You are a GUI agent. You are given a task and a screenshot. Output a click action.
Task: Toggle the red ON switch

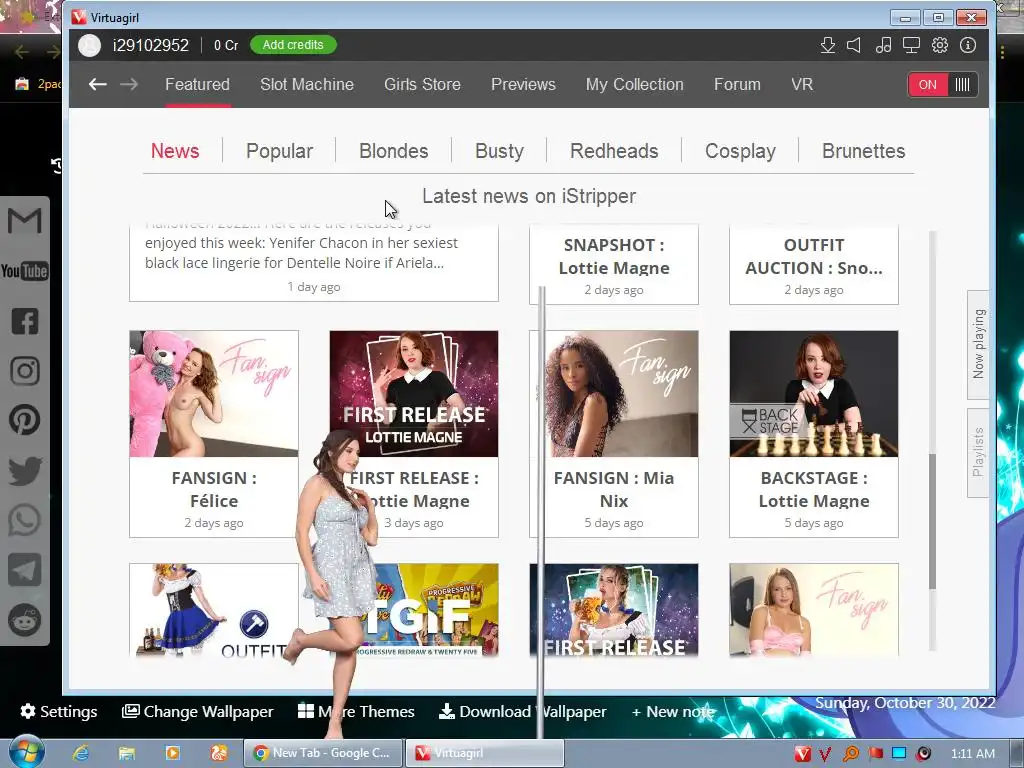tap(928, 84)
